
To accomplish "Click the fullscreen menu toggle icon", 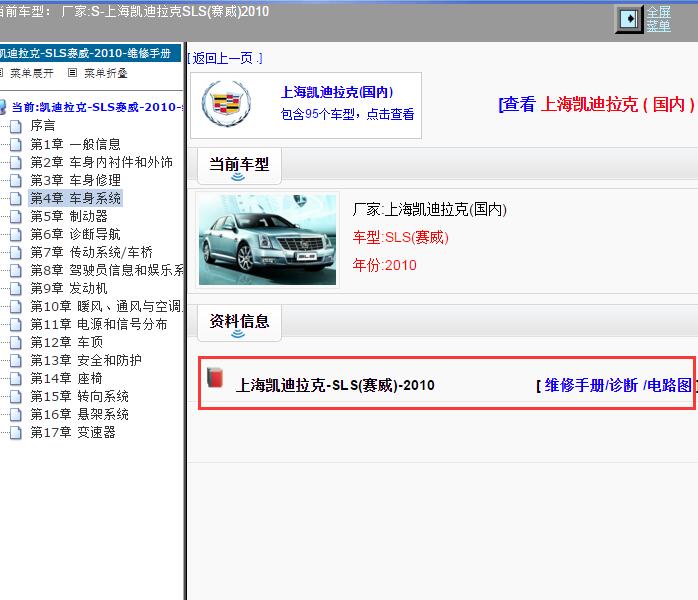I will pos(629,19).
